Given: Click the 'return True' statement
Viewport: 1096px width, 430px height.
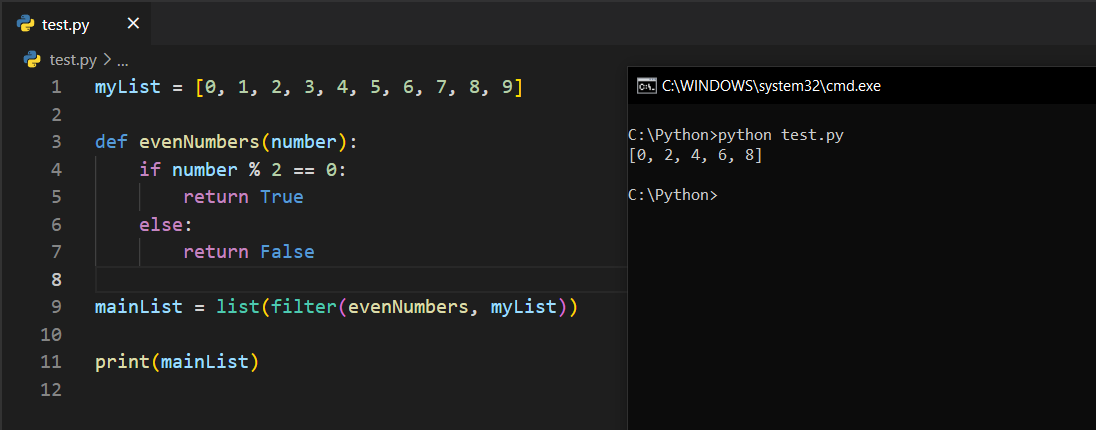Looking at the screenshot, I should coord(243,197).
